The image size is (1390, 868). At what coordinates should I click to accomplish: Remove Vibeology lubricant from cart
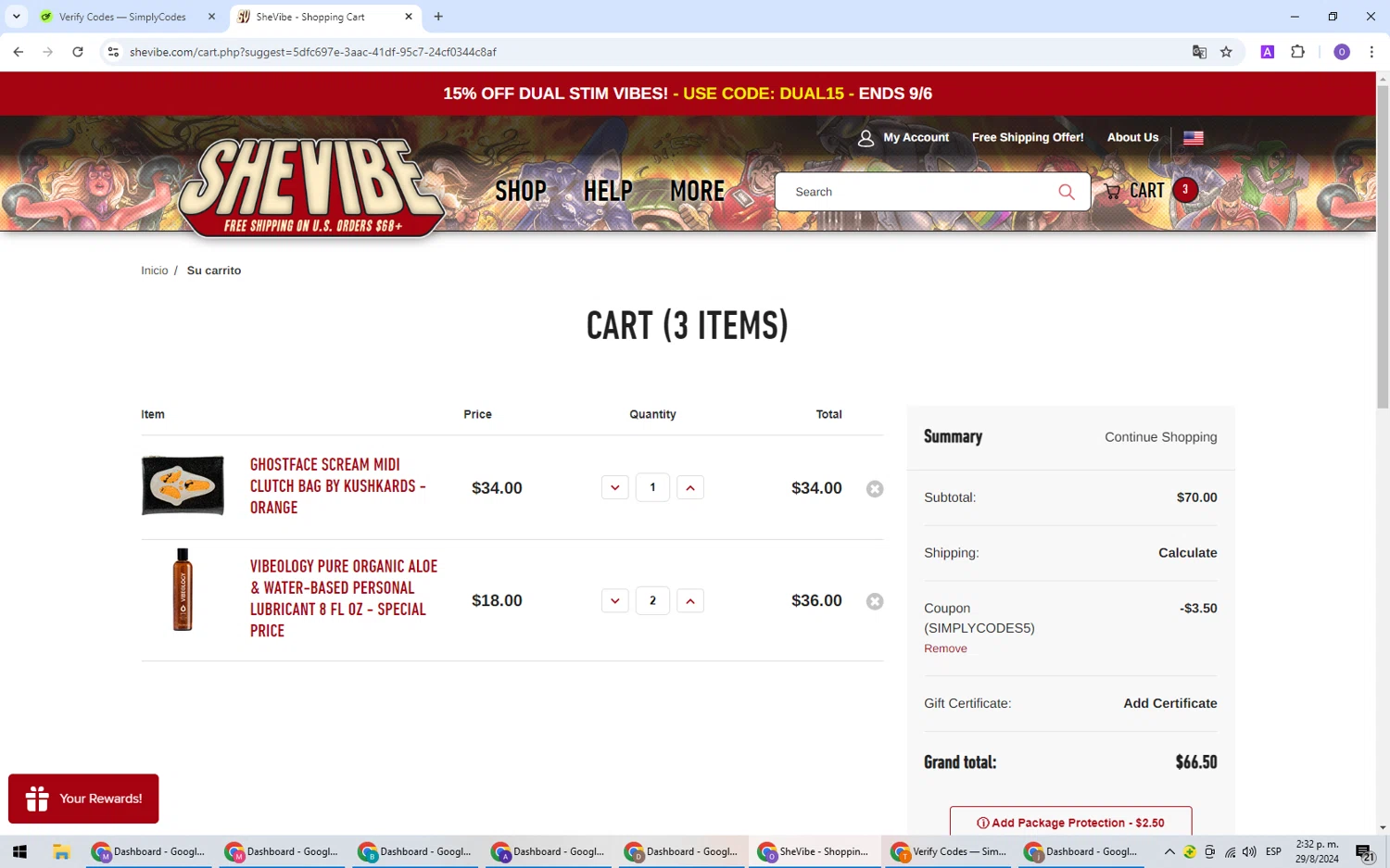(875, 601)
